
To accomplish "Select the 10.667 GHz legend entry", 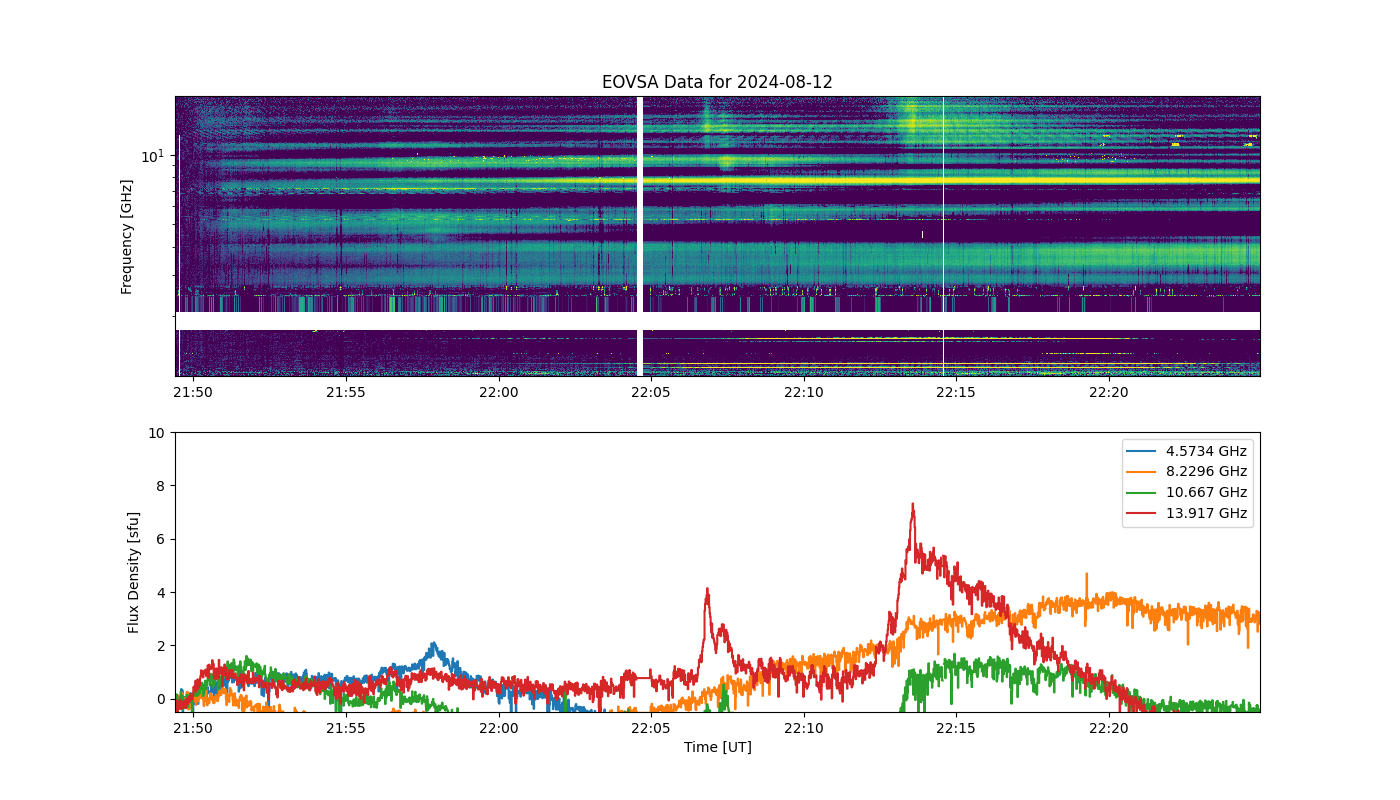I will pos(1187,493).
